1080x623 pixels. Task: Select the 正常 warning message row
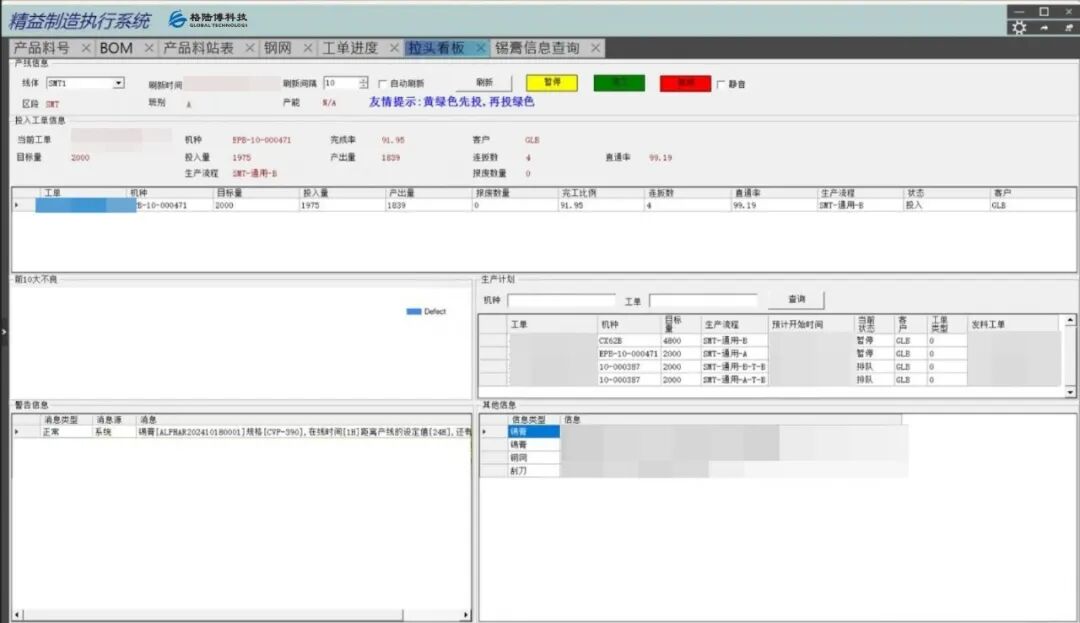tap(242, 432)
